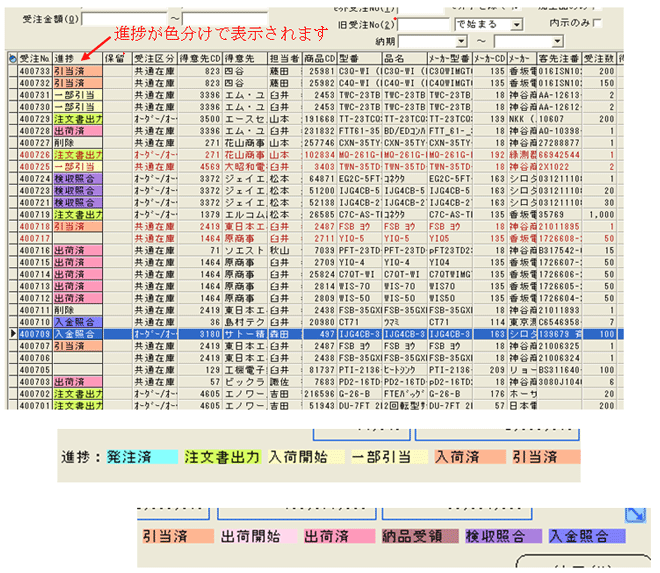This screenshot has width=660, height=573.
Task: Click the 受注No. column header
Action: [34, 59]
